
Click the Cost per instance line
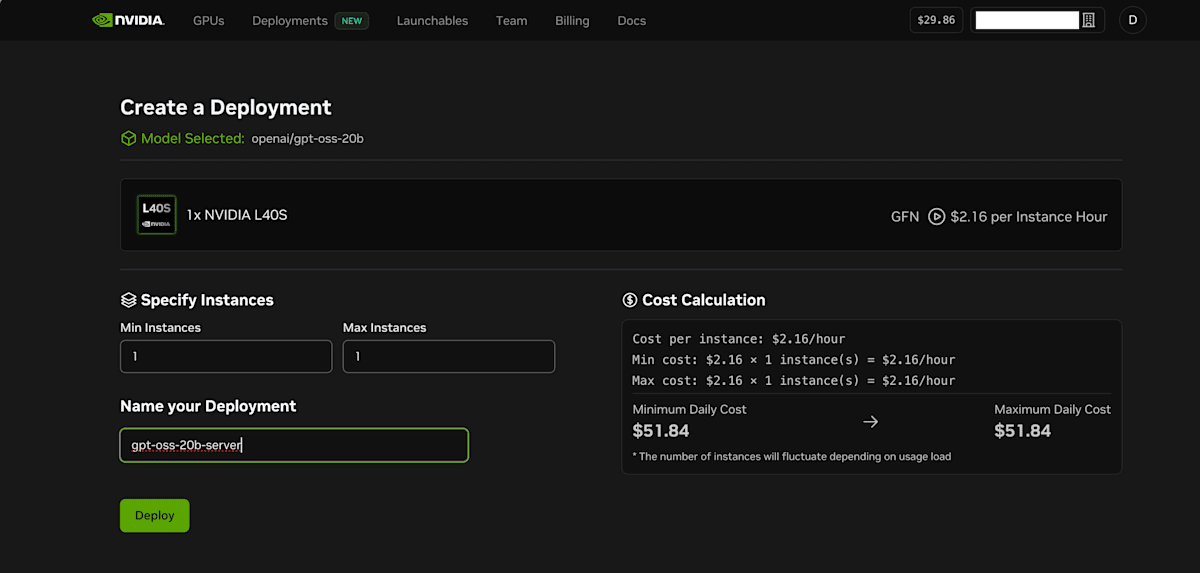click(x=739, y=339)
